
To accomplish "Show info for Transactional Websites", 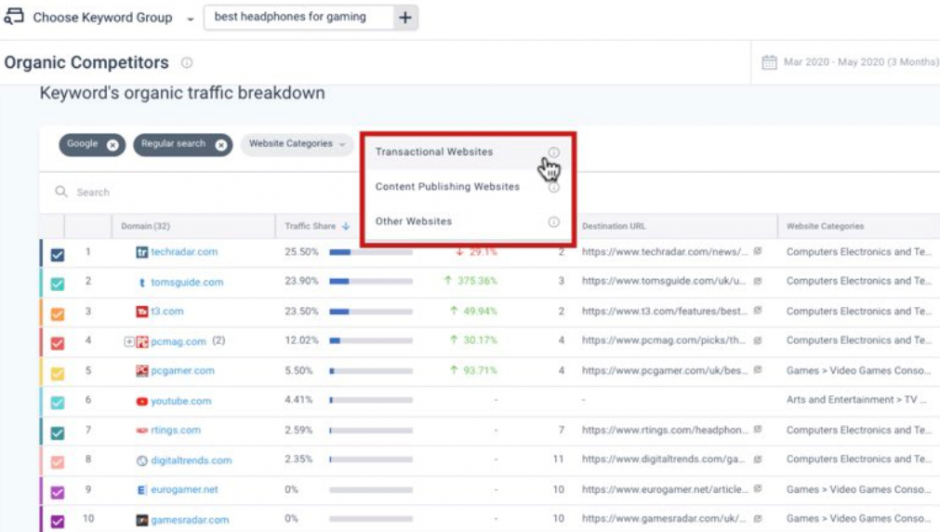I will 554,152.
